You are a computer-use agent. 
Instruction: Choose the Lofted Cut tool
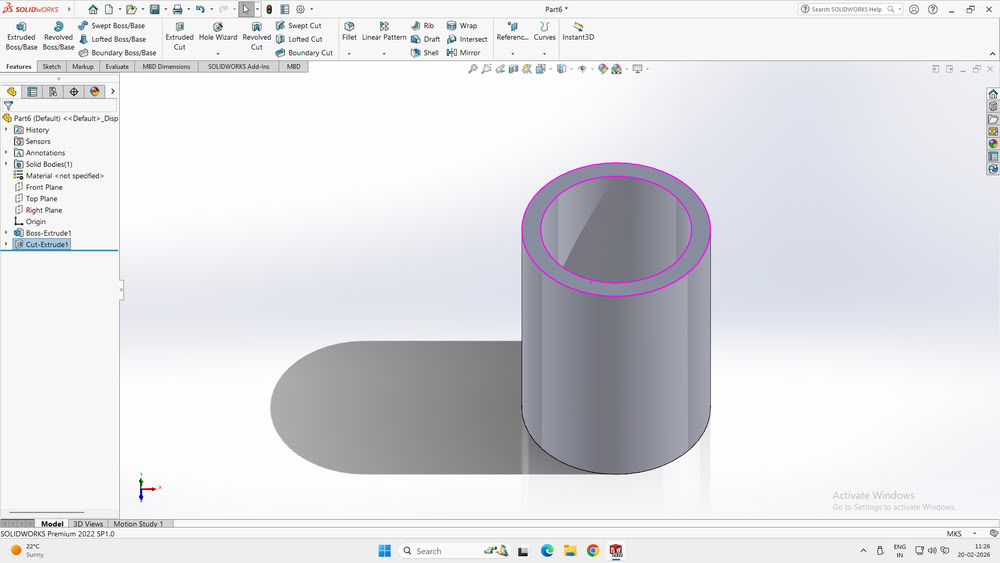(x=299, y=39)
